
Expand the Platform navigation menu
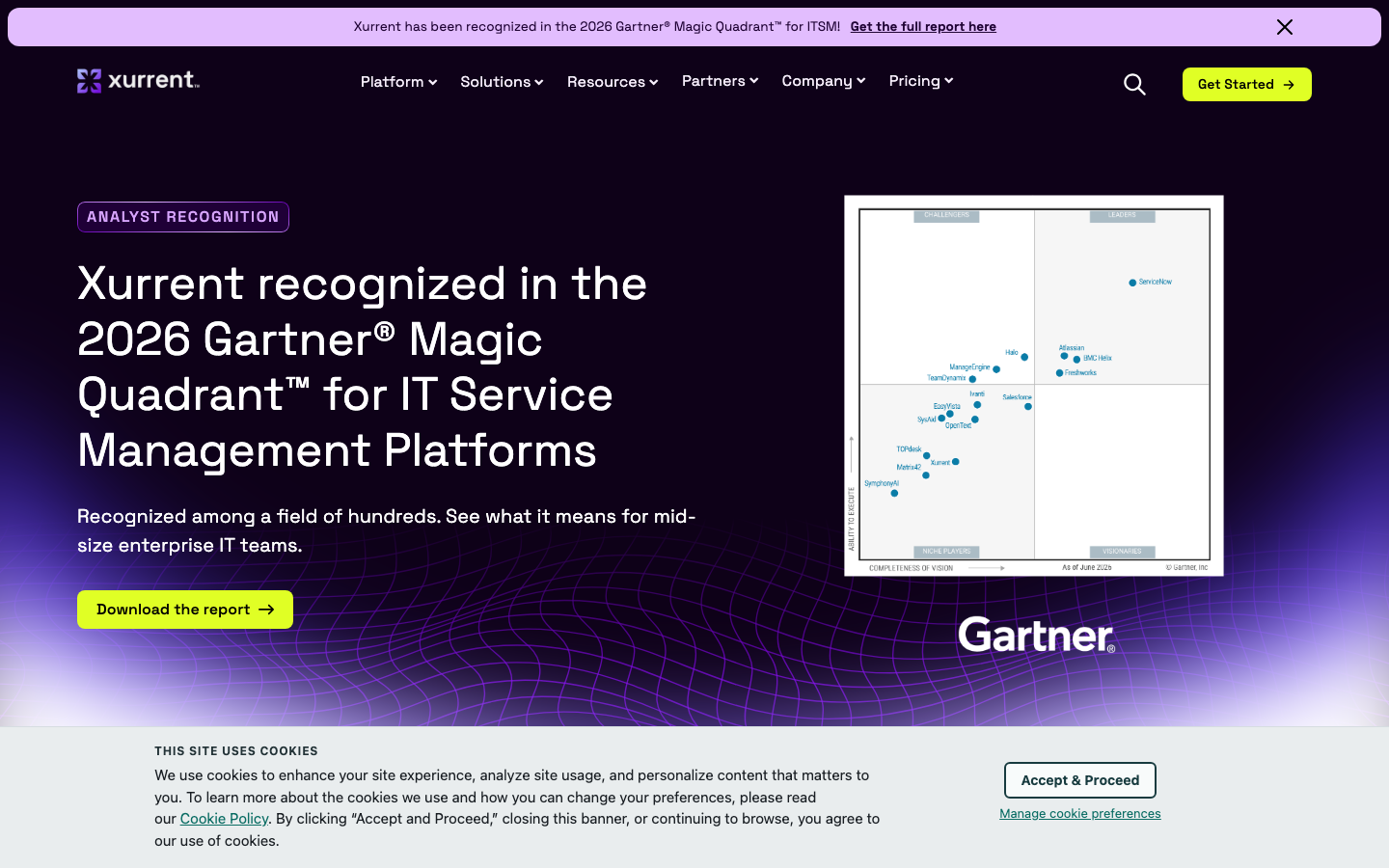pyautogui.click(x=398, y=82)
